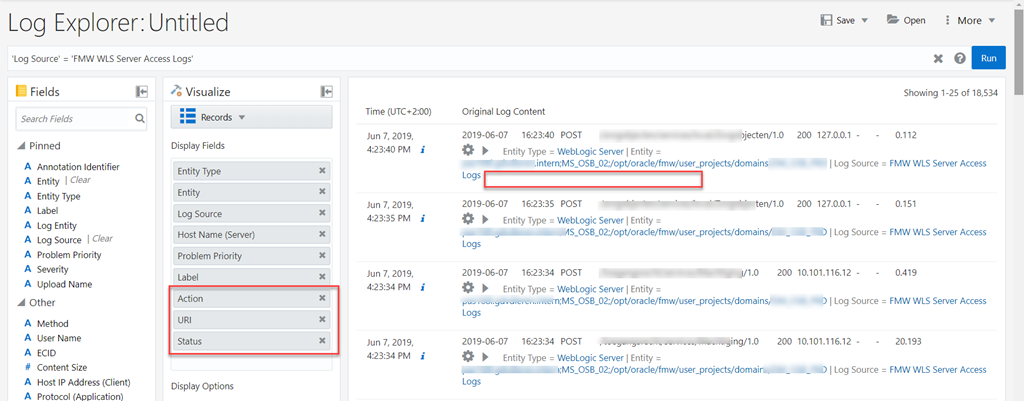
Task: Expand first log record with play arrow
Action: pos(486,150)
